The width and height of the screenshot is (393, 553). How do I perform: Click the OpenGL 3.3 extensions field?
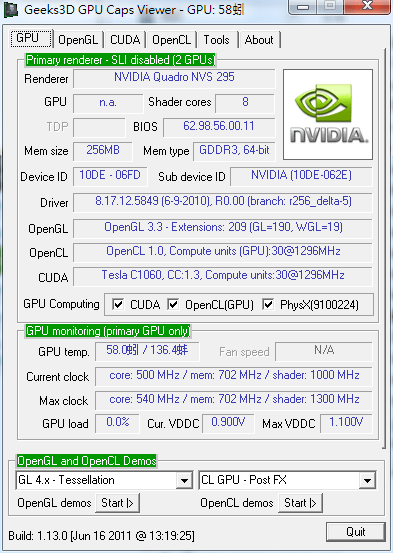tap(223, 228)
